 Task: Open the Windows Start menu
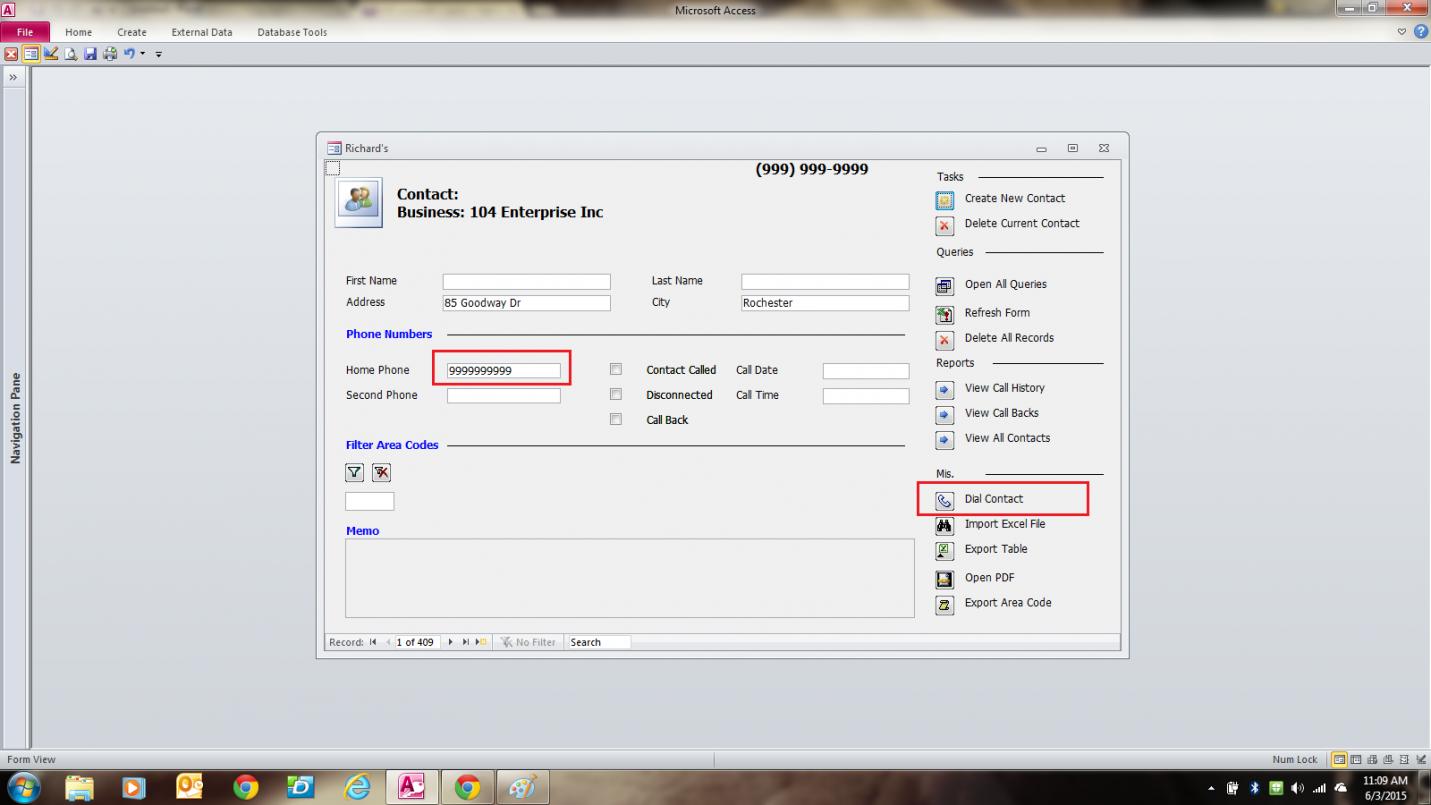tap(24, 787)
